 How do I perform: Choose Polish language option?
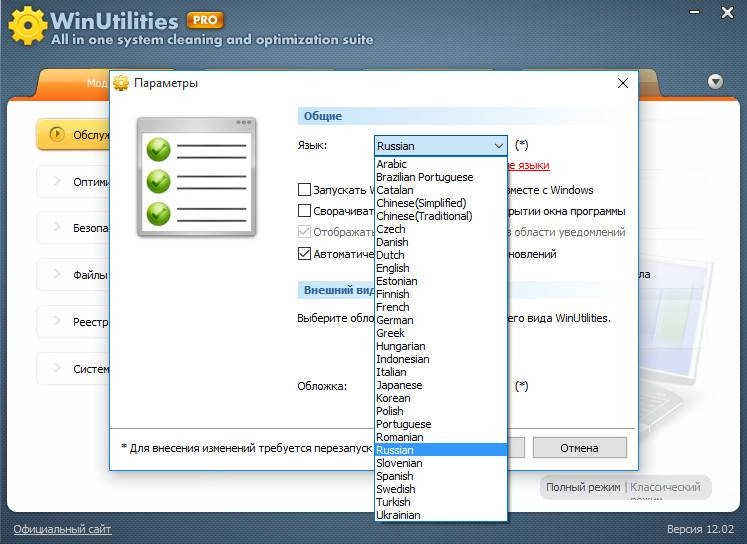click(x=441, y=411)
